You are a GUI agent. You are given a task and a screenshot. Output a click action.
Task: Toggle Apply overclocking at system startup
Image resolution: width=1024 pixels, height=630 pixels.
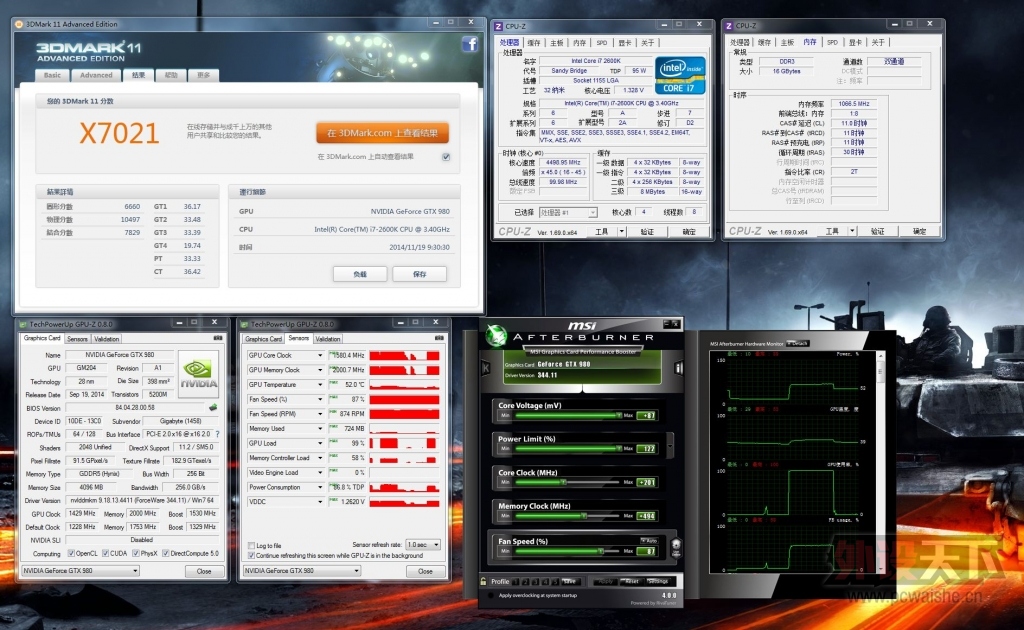(490, 595)
